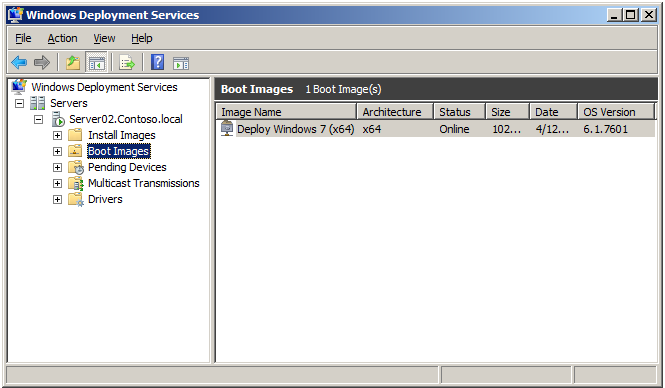
Task: Toggle the Show/Hide Console Tree icon
Action: click(x=96, y=63)
